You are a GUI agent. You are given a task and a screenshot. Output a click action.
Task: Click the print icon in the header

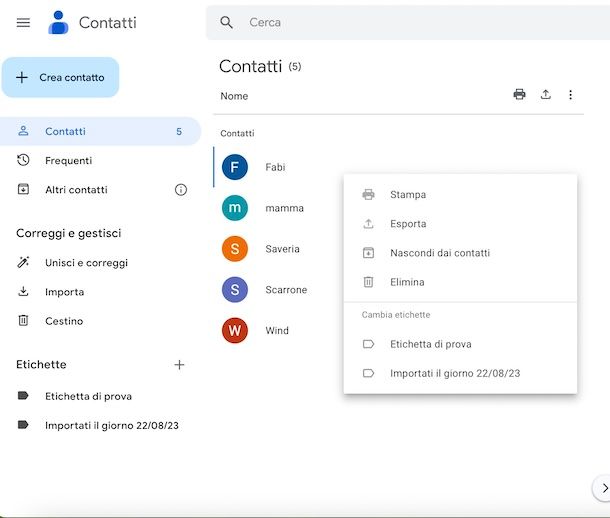519,95
